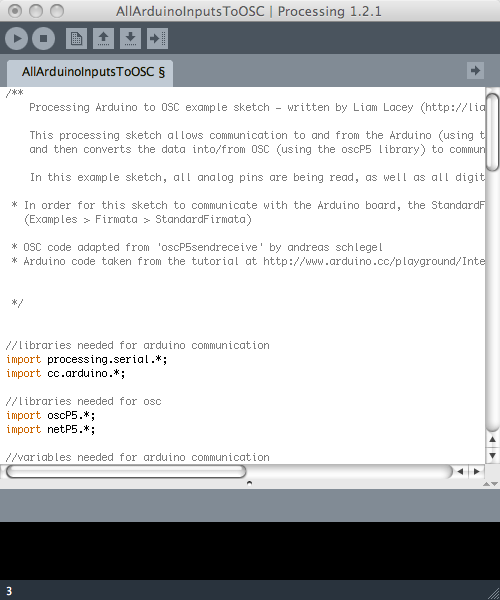500x600 pixels.
Task: Click the window resize grip corner
Action: point(494,594)
